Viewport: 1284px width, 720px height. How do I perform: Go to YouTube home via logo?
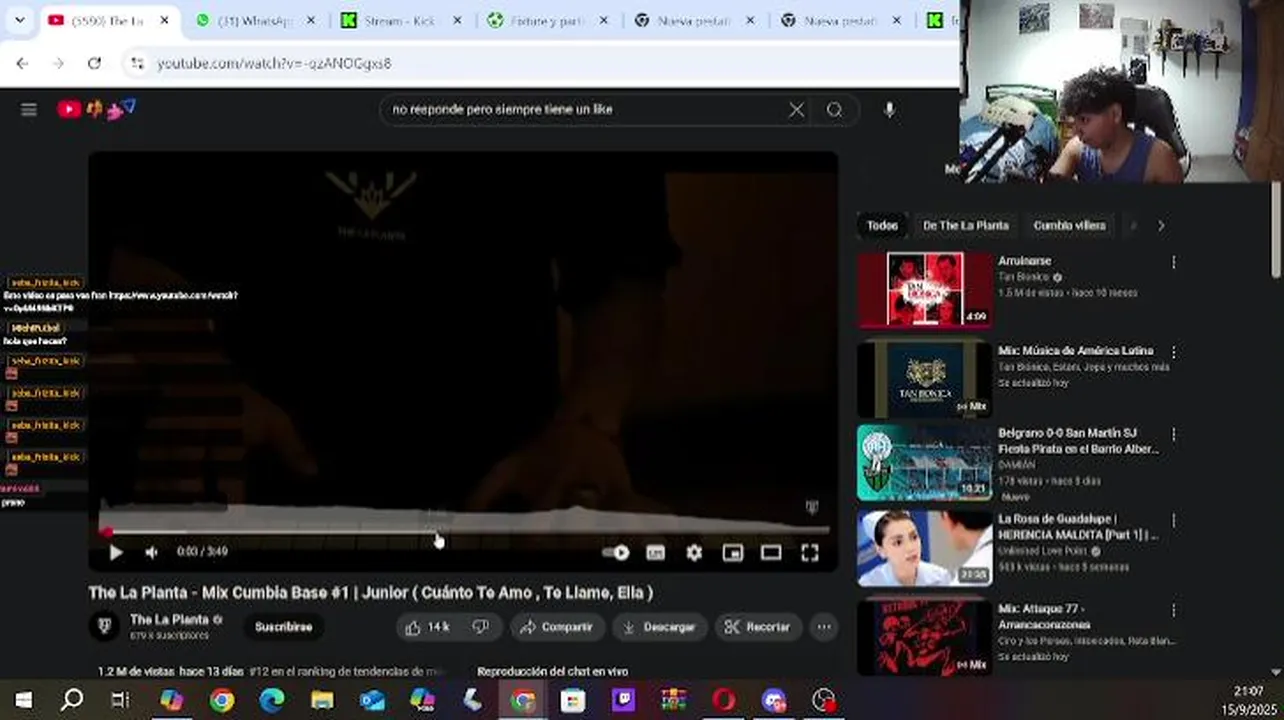click(x=96, y=109)
